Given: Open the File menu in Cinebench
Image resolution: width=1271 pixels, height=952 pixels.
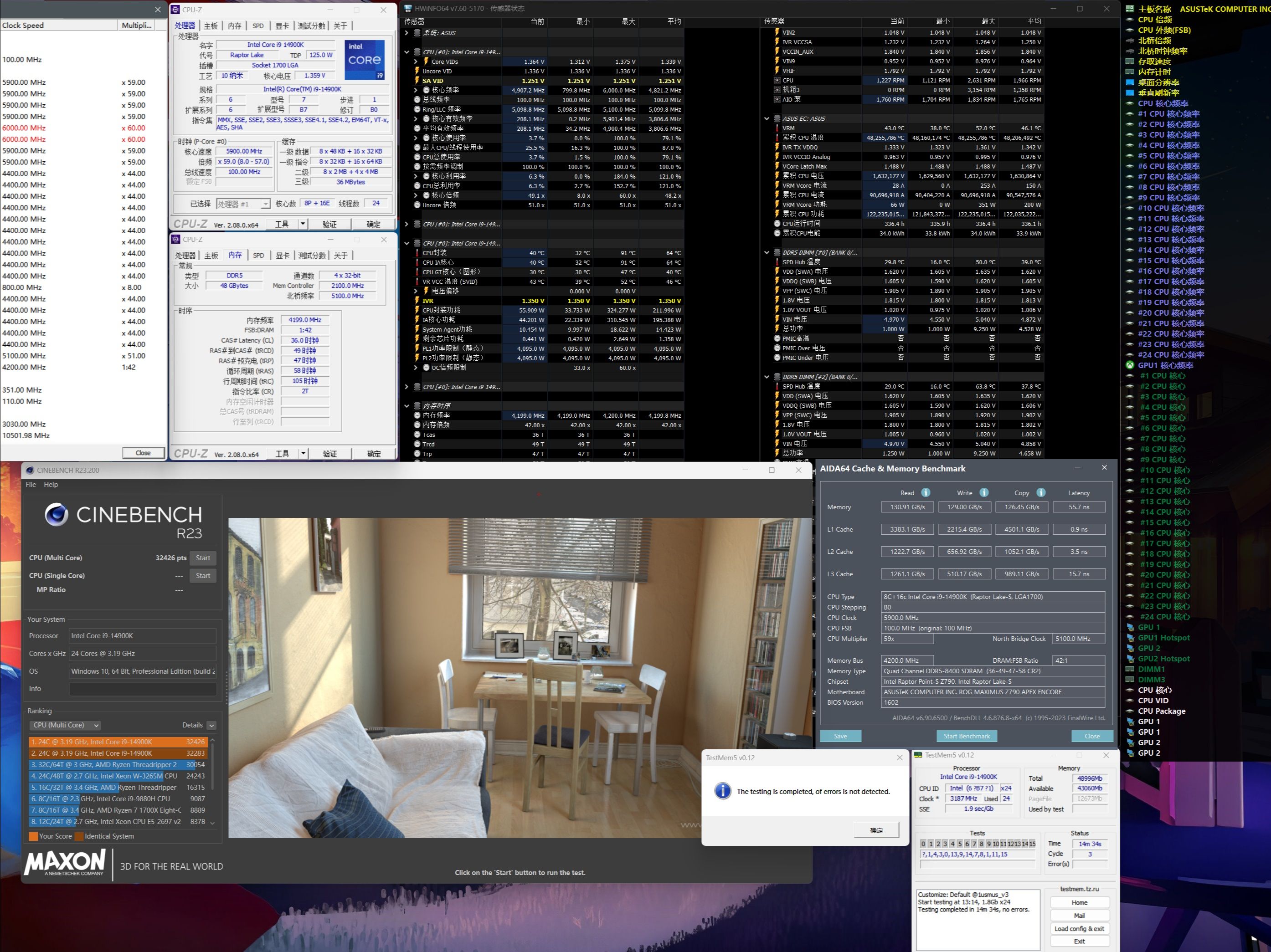Looking at the screenshot, I should (31, 485).
